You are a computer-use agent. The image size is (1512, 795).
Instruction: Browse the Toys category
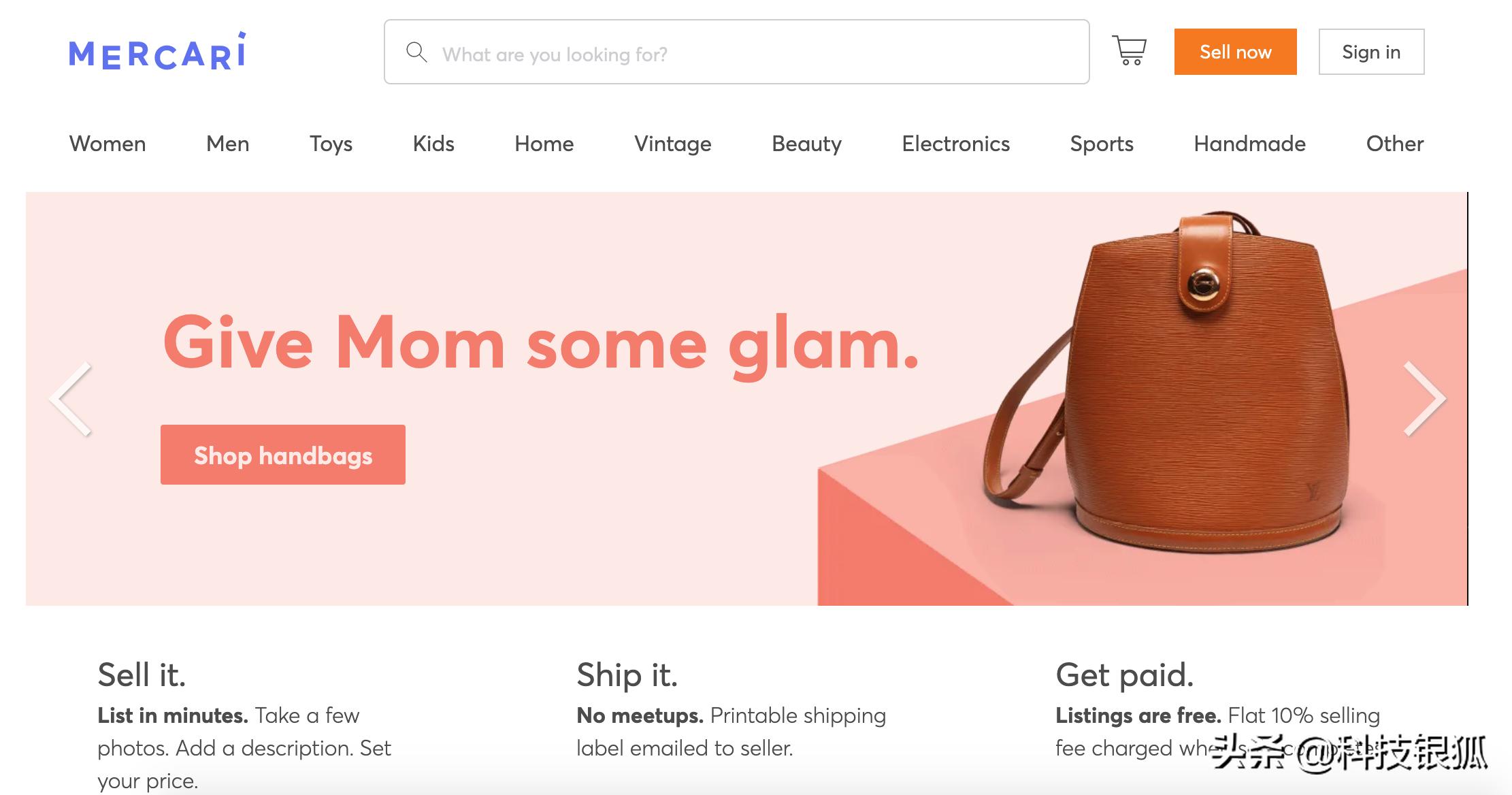(331, 144)
